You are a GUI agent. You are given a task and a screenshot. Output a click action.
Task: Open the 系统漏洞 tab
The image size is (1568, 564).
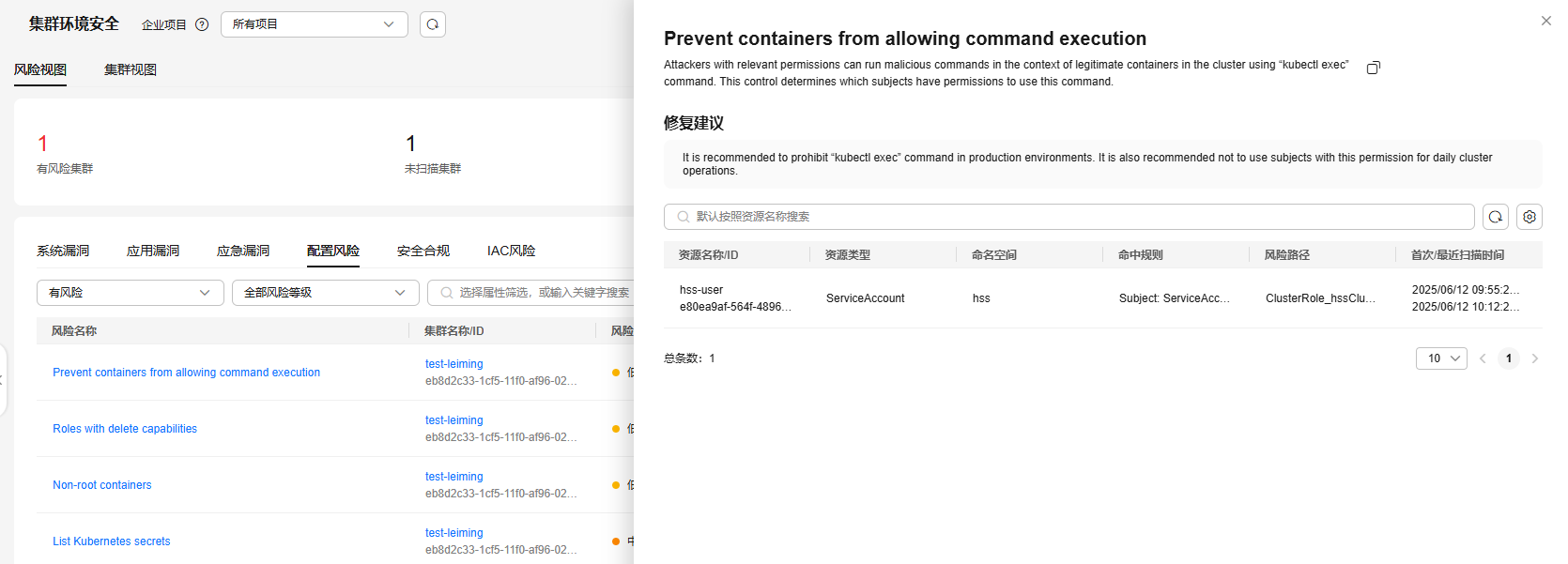coord(63,251)
